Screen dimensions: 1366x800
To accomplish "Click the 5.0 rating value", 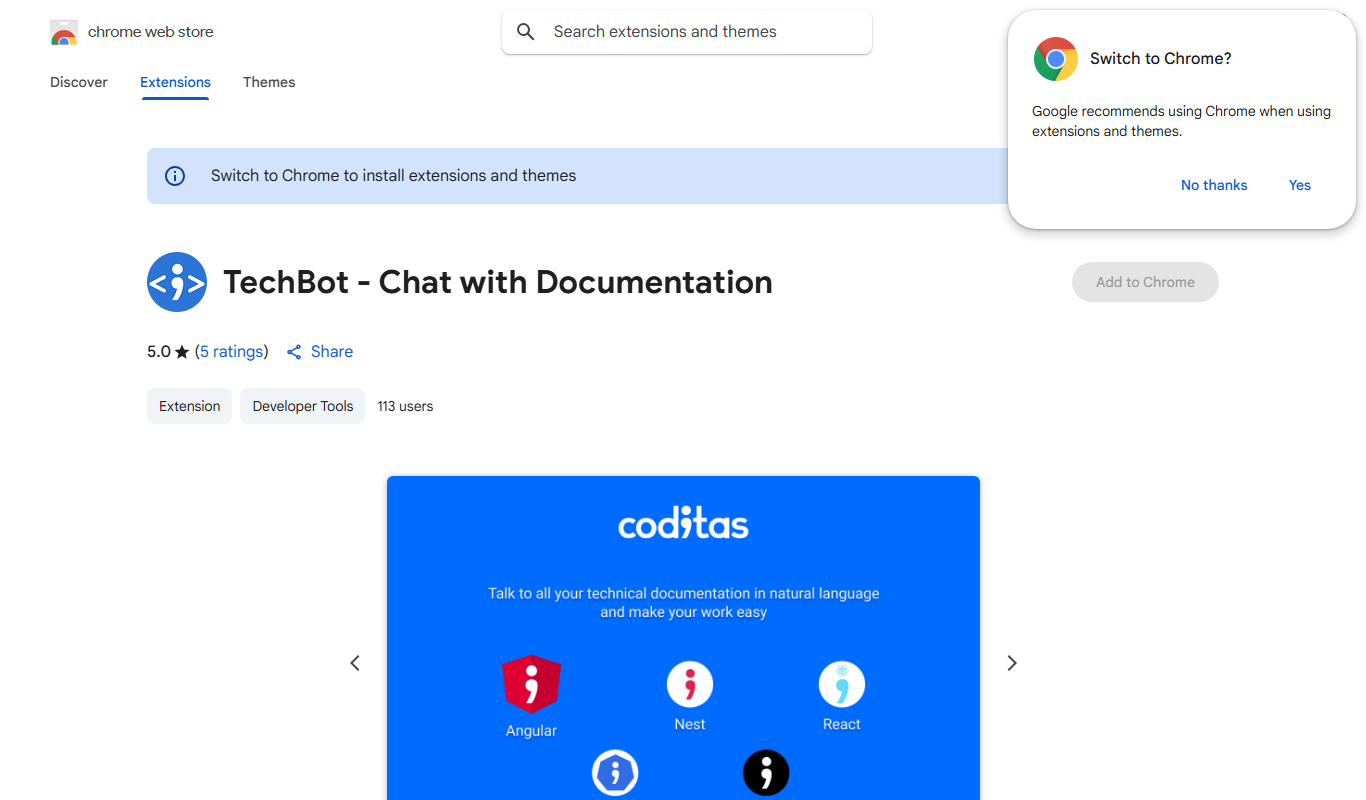I will click(x=159, y=352).
